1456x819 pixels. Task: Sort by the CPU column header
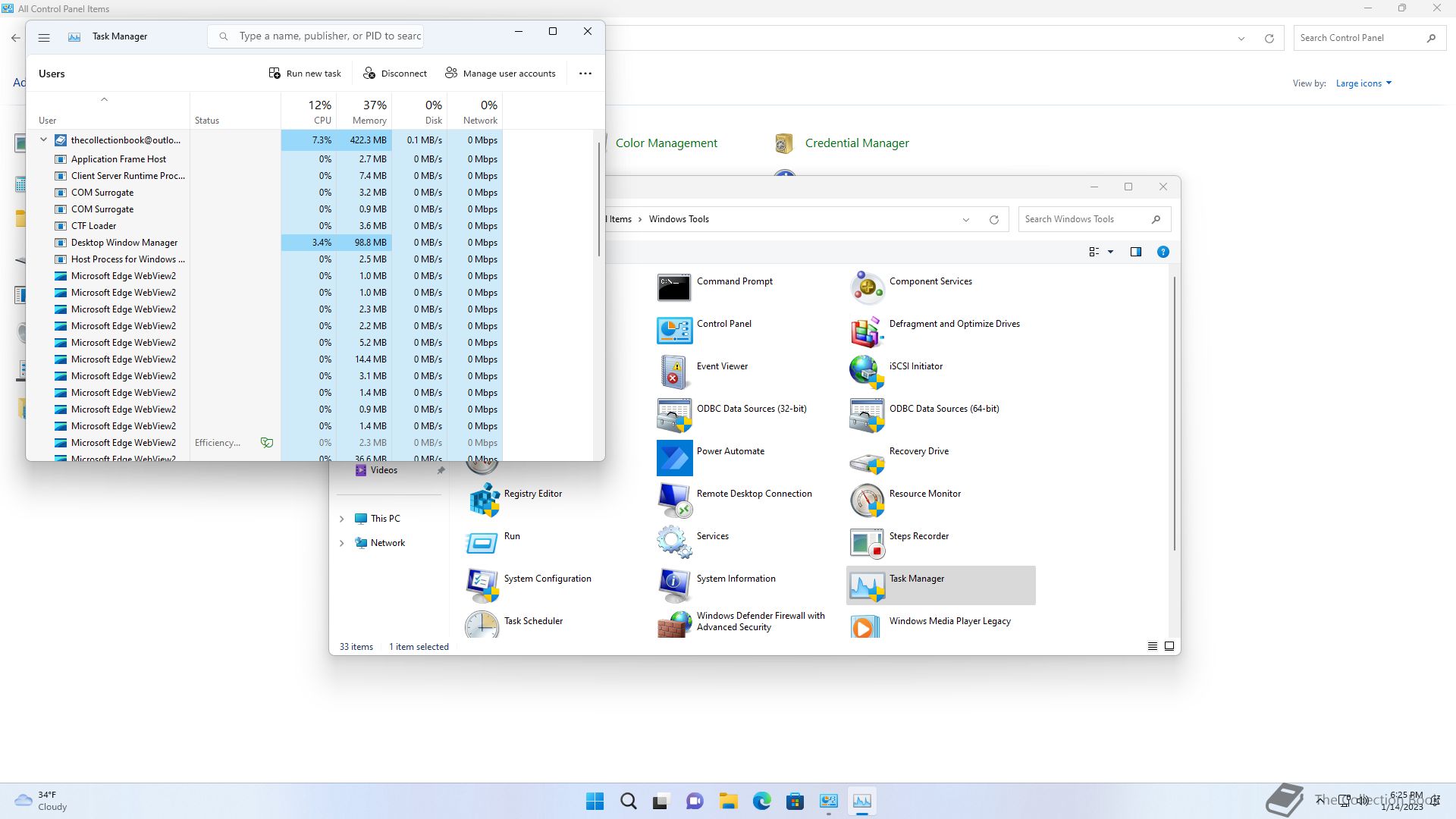click(x=309, y=111)
